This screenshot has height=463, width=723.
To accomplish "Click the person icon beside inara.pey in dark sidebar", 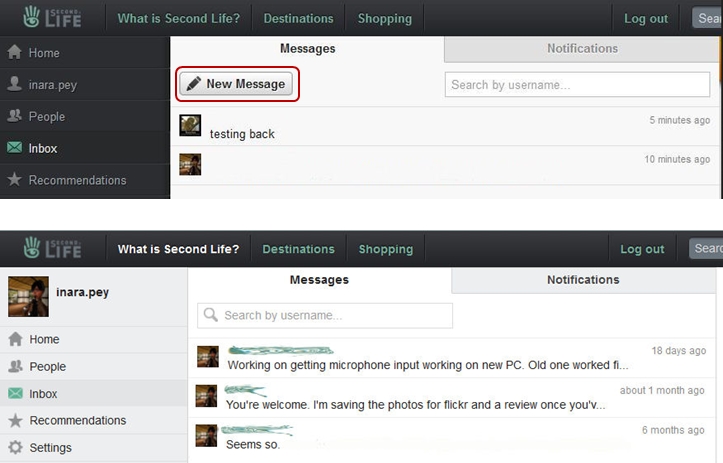I will [15, 85].
